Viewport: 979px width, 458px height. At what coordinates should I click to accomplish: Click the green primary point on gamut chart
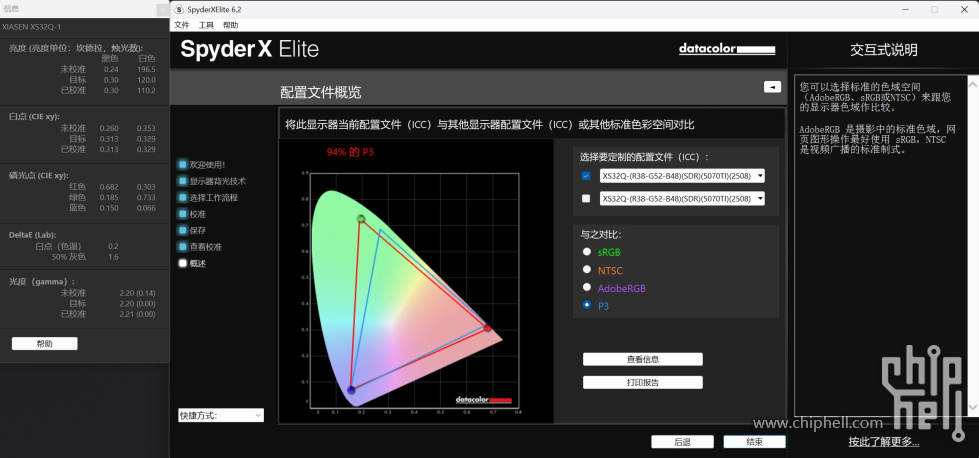[360, 218]
